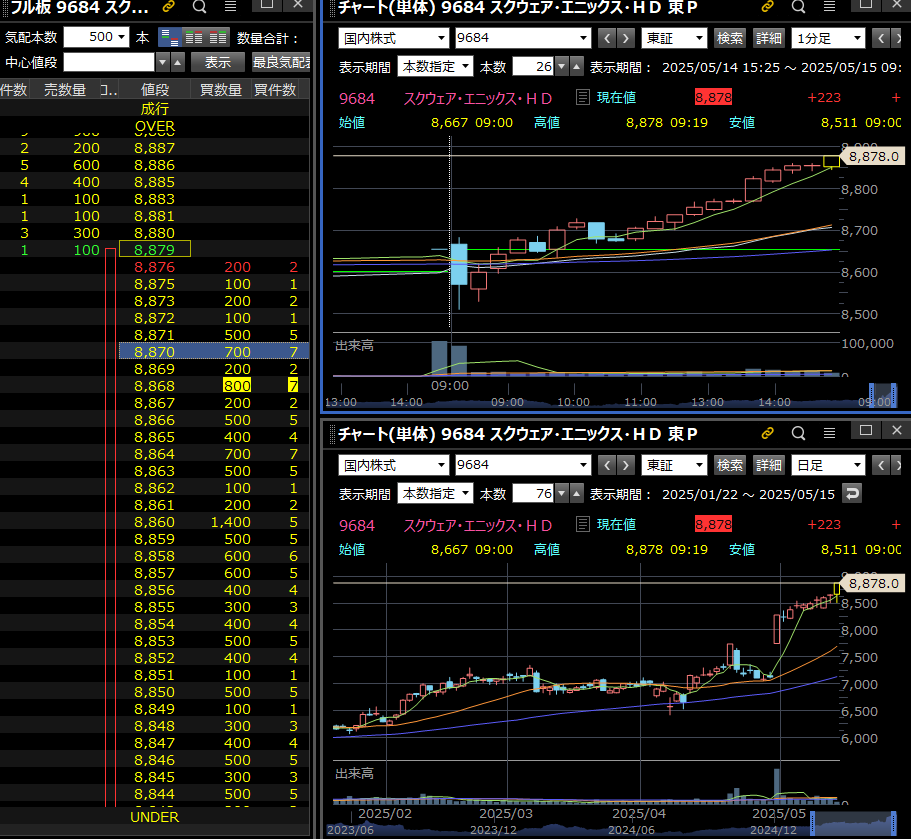Click left arrow beside 日足 dropdown
The width and height of the screenshot is (911, 839).
[x=881, y=465]
